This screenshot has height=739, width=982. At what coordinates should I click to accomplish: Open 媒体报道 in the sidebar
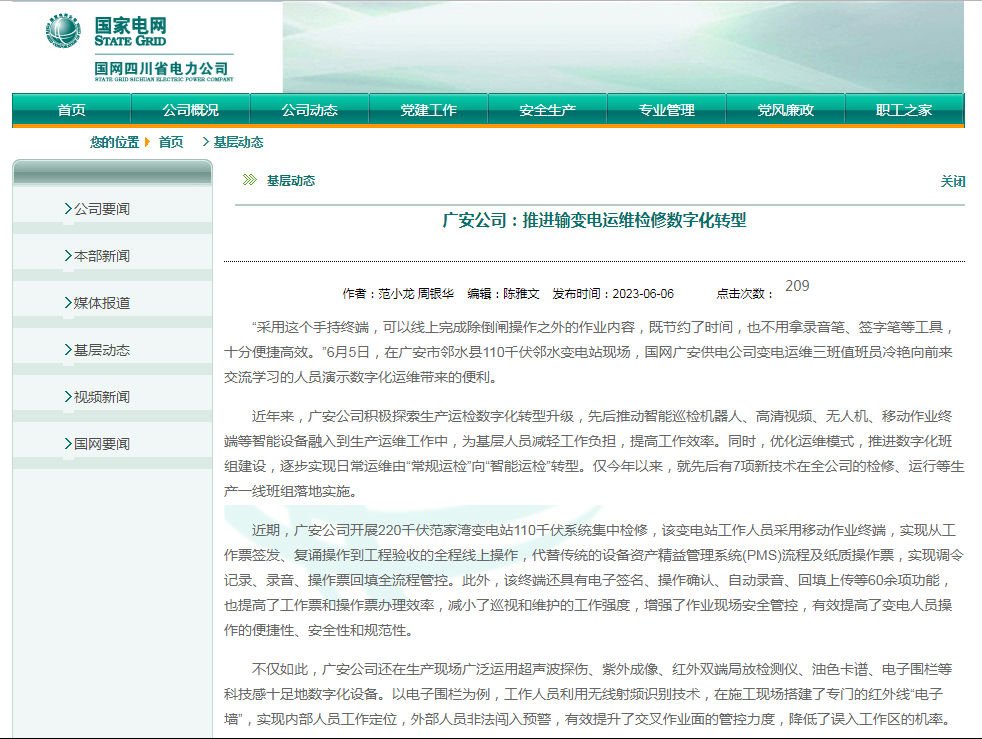[x=101, y=303]
